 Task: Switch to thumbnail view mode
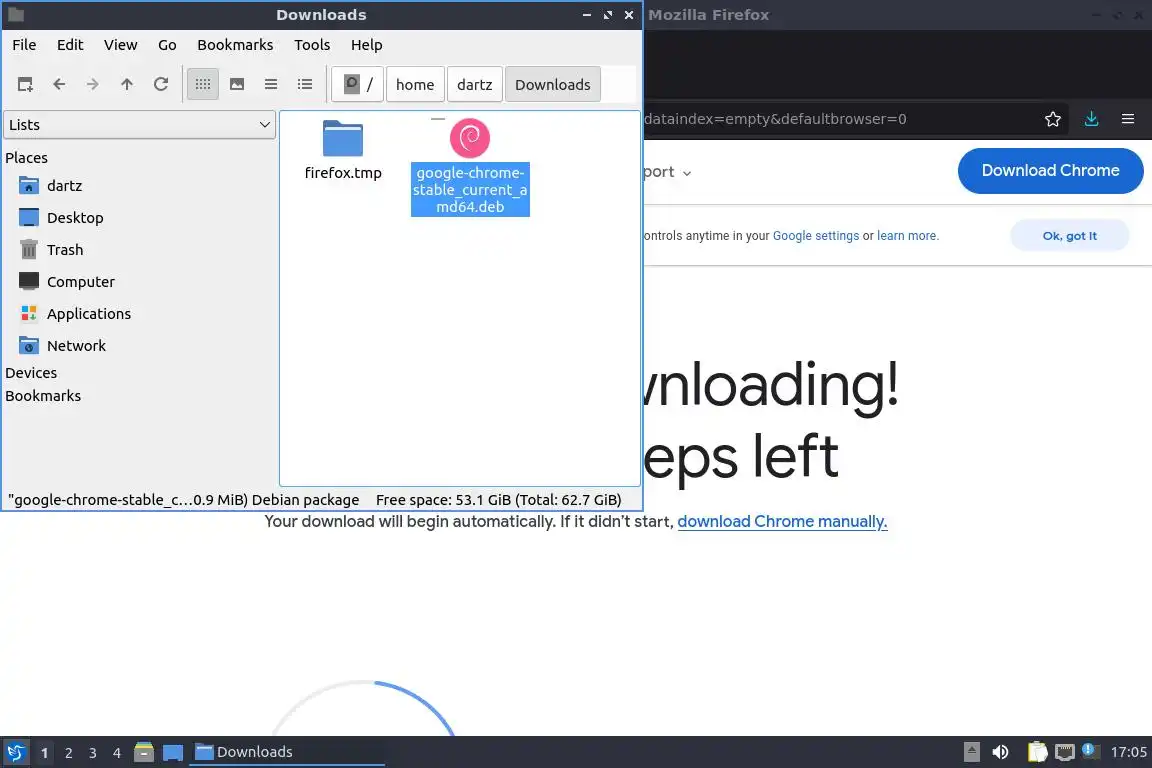coord(237,85)
